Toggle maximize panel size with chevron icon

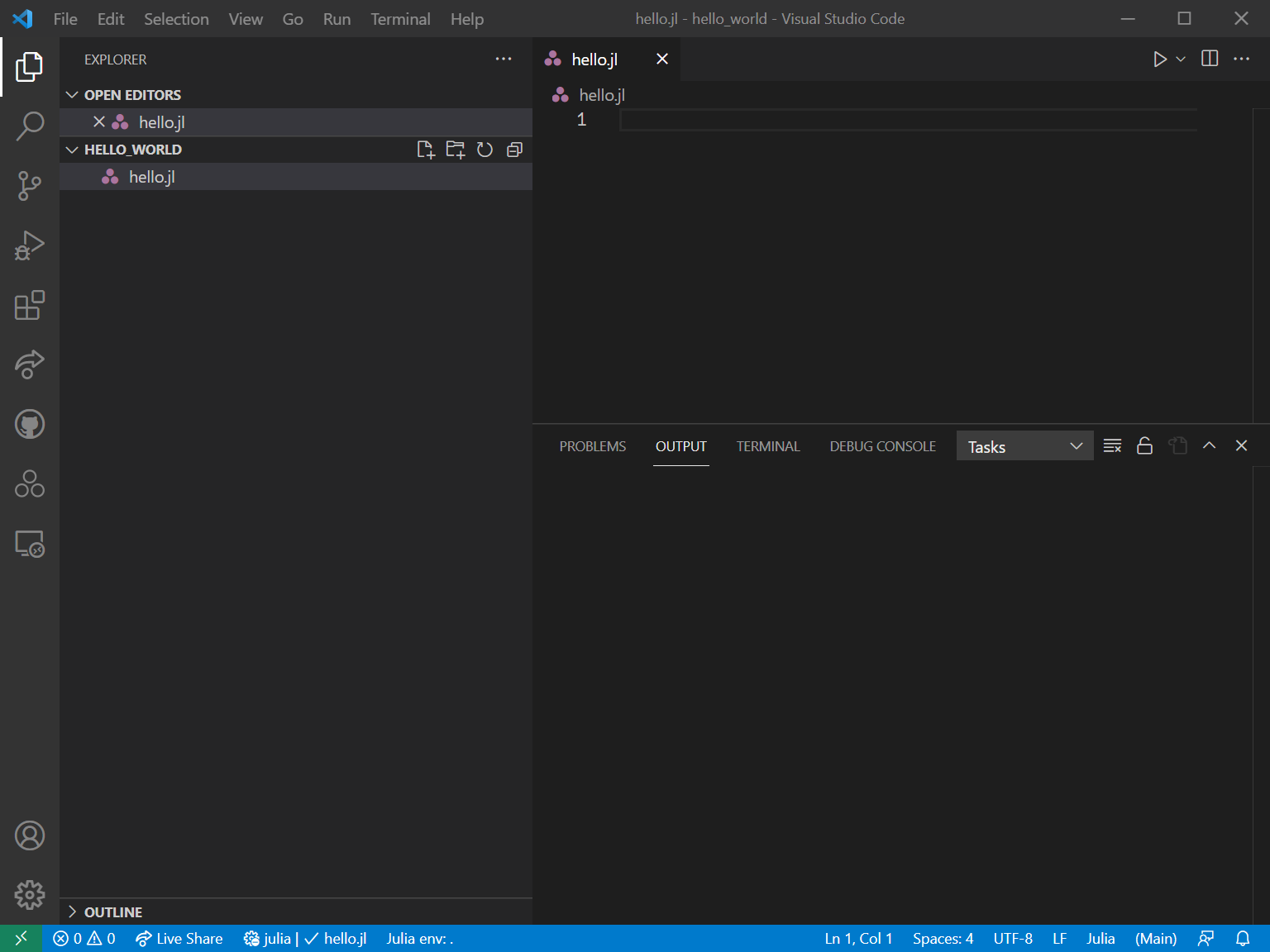[x=1209, y=445]
